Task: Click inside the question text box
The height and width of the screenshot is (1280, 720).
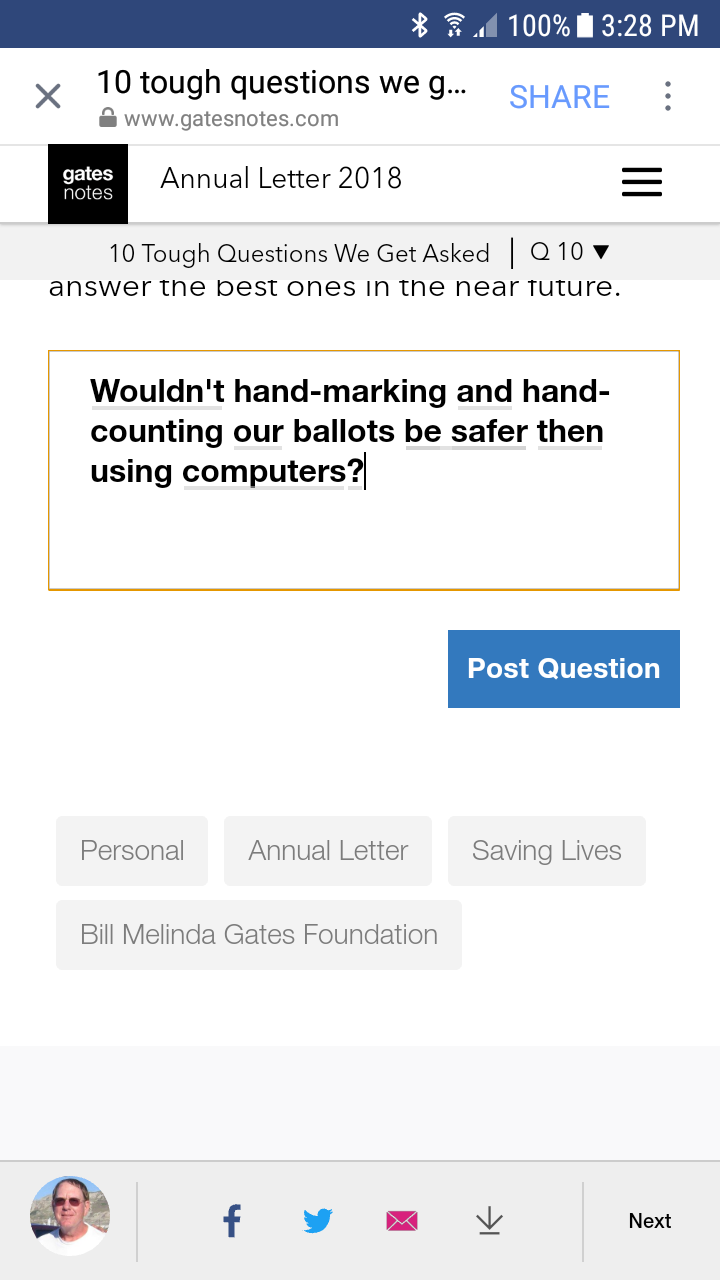Action: (364, 530)
